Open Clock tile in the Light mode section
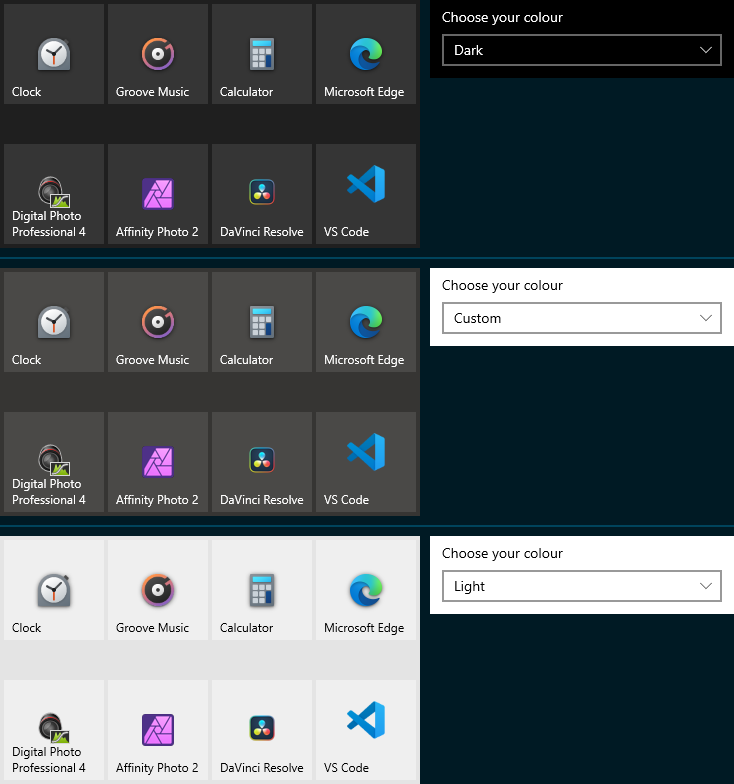The image size is (734, 784). [x=54, y=590]
